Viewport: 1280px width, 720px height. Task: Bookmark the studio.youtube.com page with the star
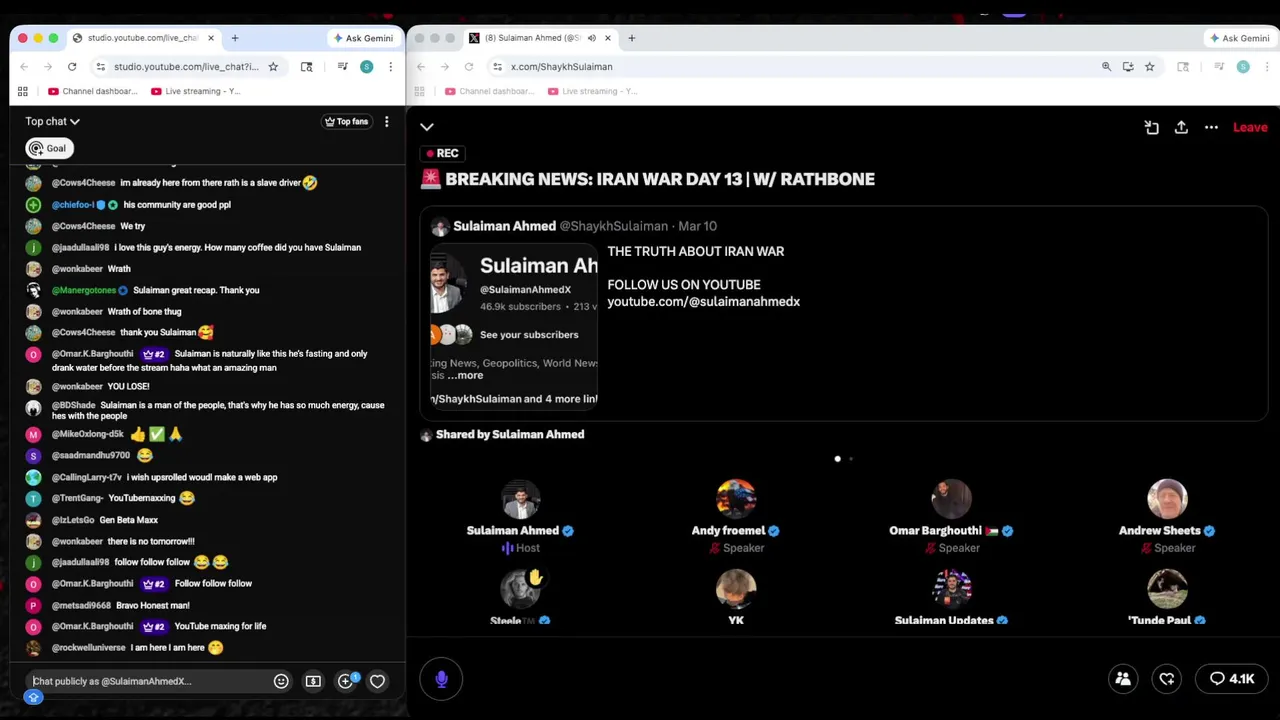(273, 67)
